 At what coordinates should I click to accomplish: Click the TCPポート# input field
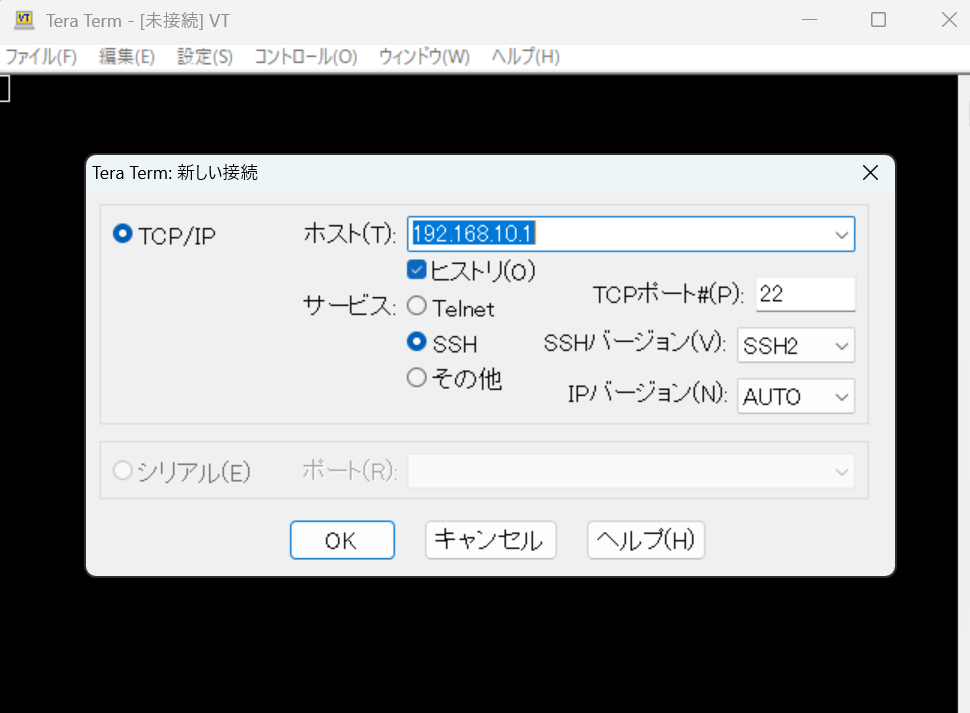[x=805, y=294]
